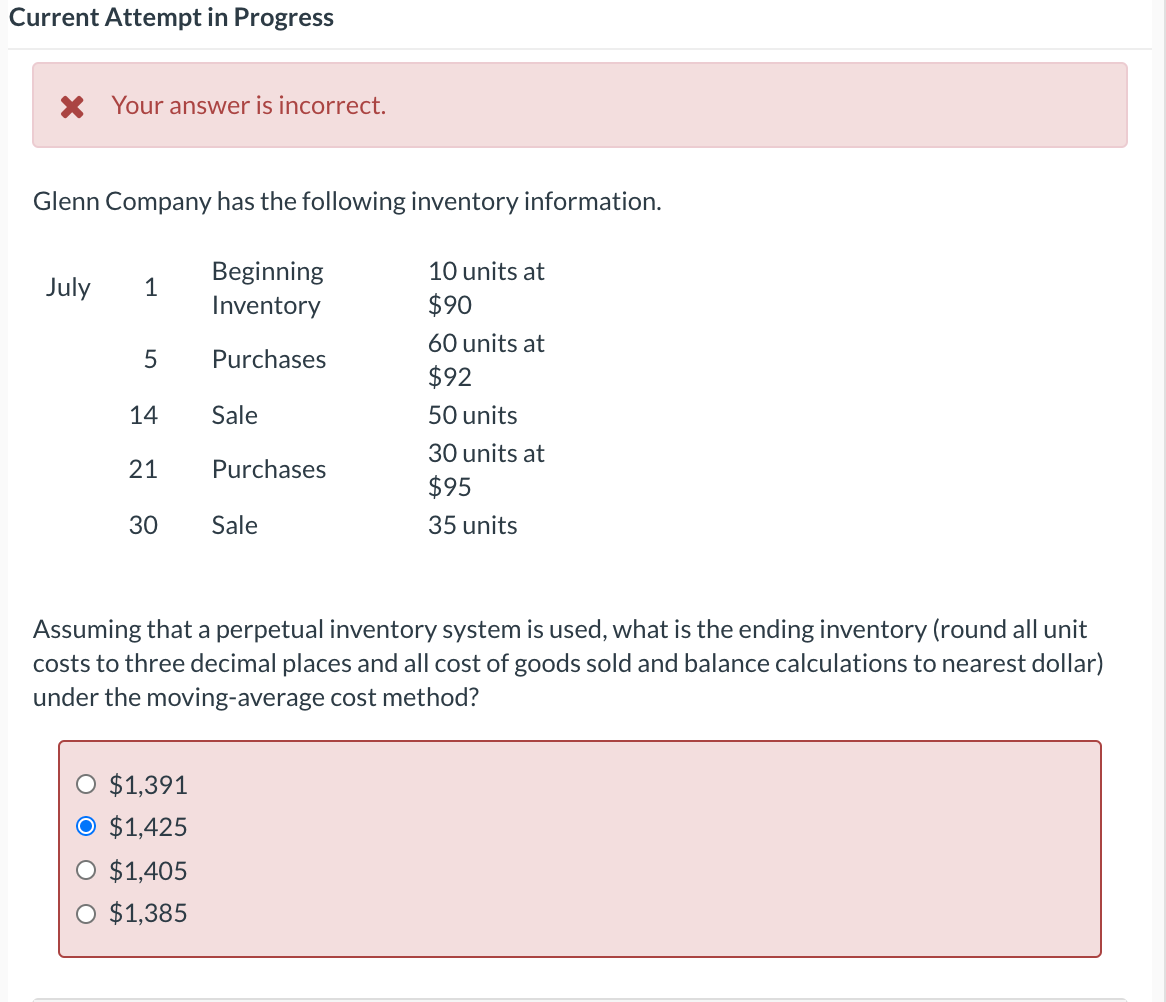The height and width of the screenshot is (1002, 1166).
Task: Select the $1,391 radio button
Action: coord(87,784)
